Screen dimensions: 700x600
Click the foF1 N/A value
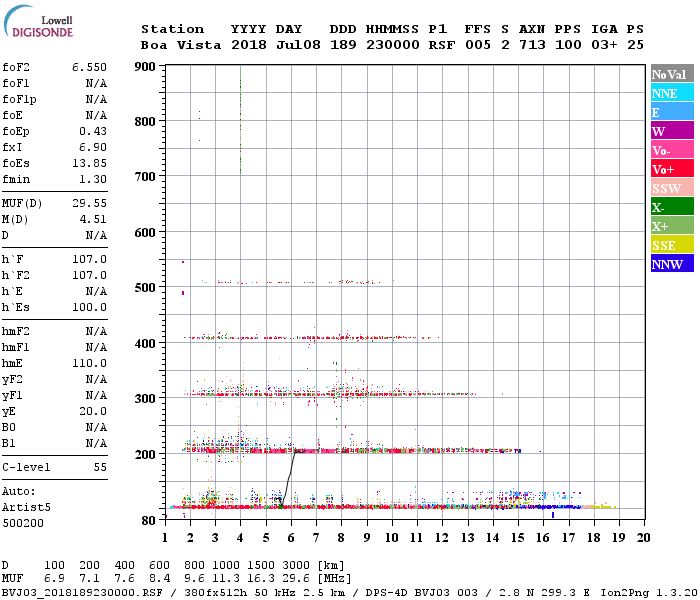(96, 83)
